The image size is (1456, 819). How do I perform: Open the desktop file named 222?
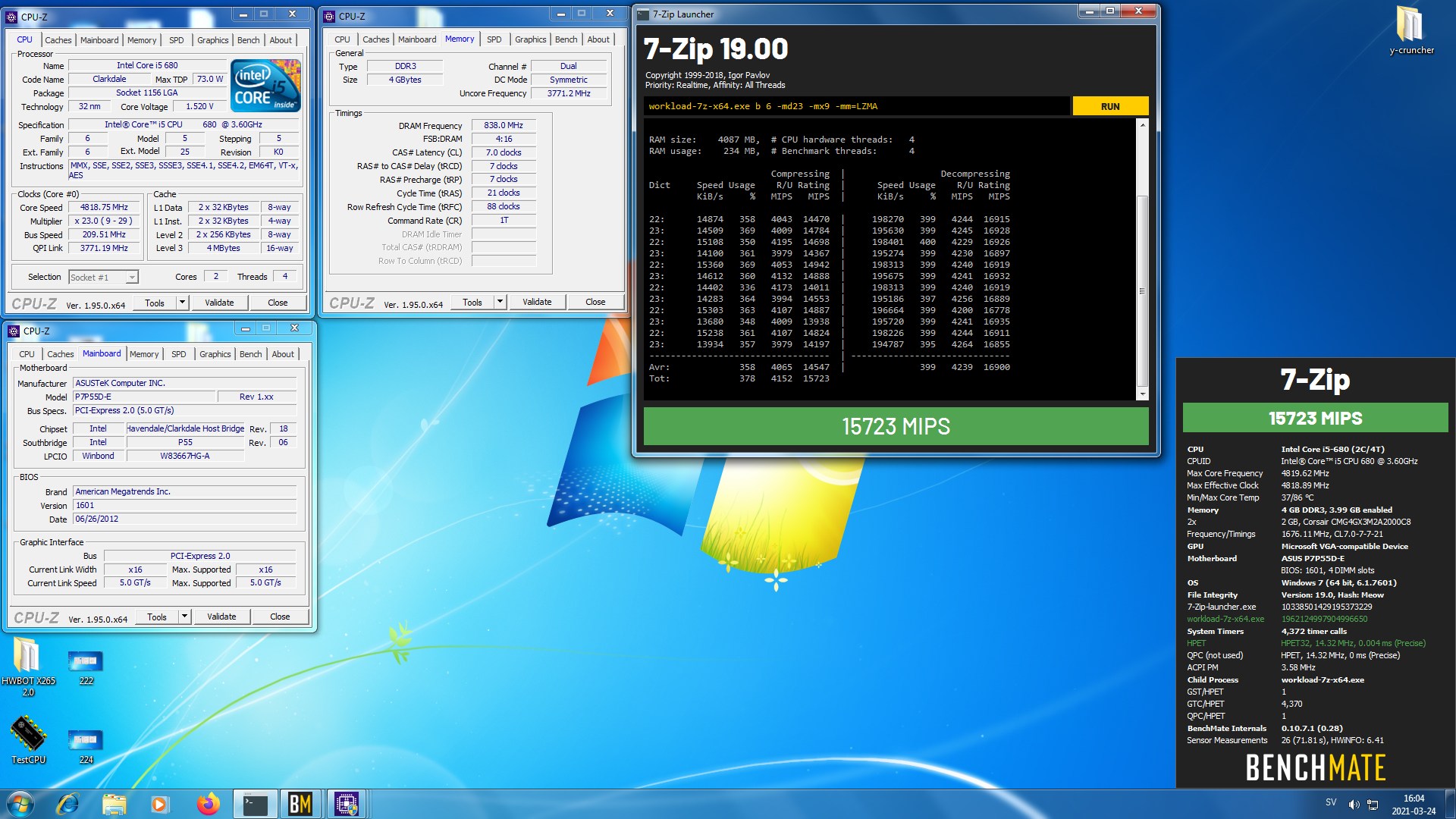coord(86,667)
